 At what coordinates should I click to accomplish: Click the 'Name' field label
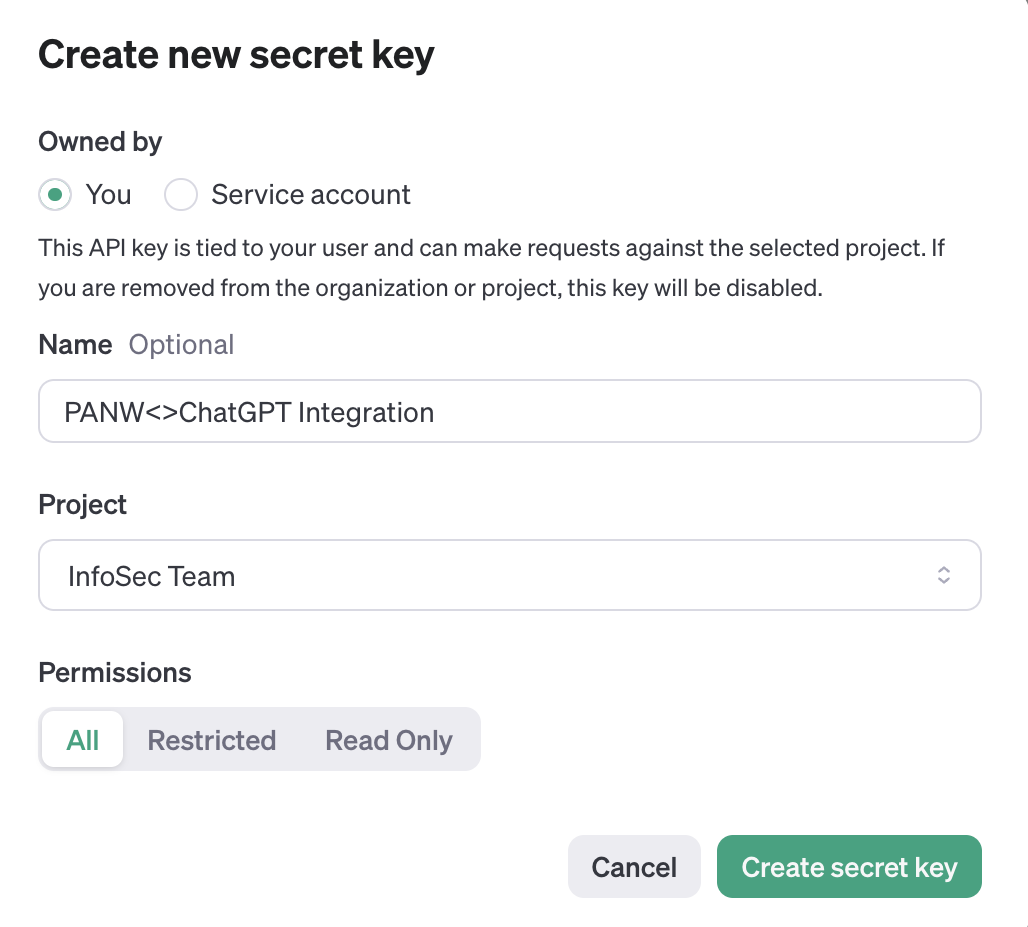click(75, 345)
